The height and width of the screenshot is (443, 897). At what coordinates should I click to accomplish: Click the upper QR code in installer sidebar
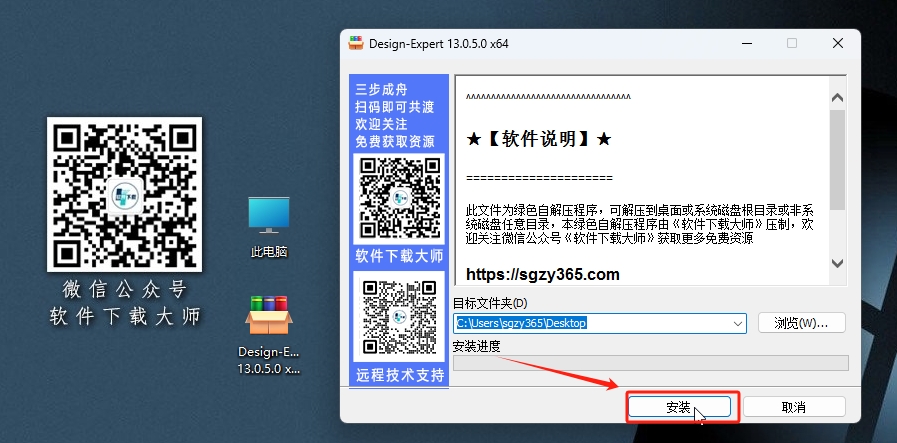399,198
